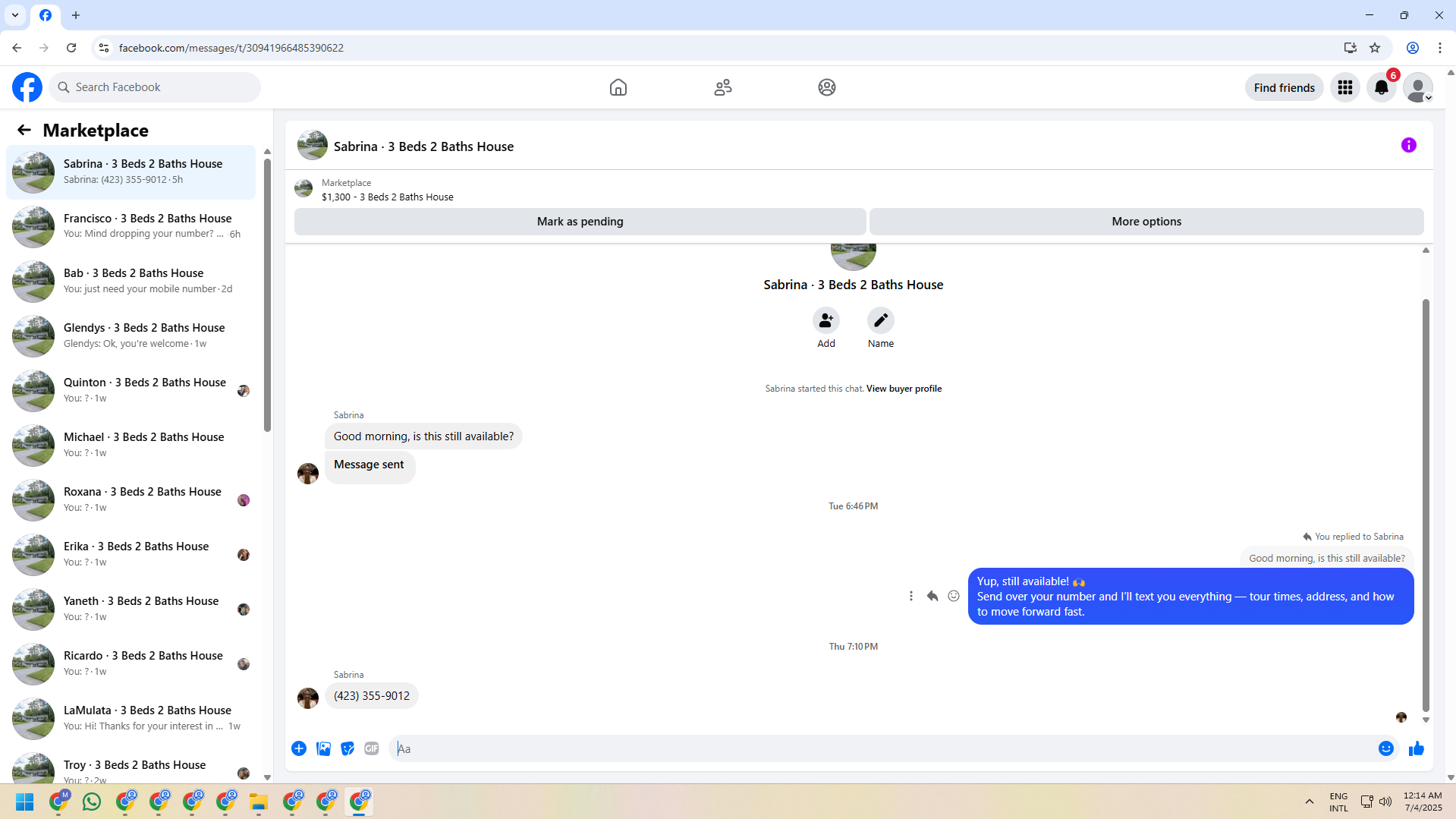Open the Friends icon in top navigation
The image size is (1456, 819).
(x=723, y=87)
